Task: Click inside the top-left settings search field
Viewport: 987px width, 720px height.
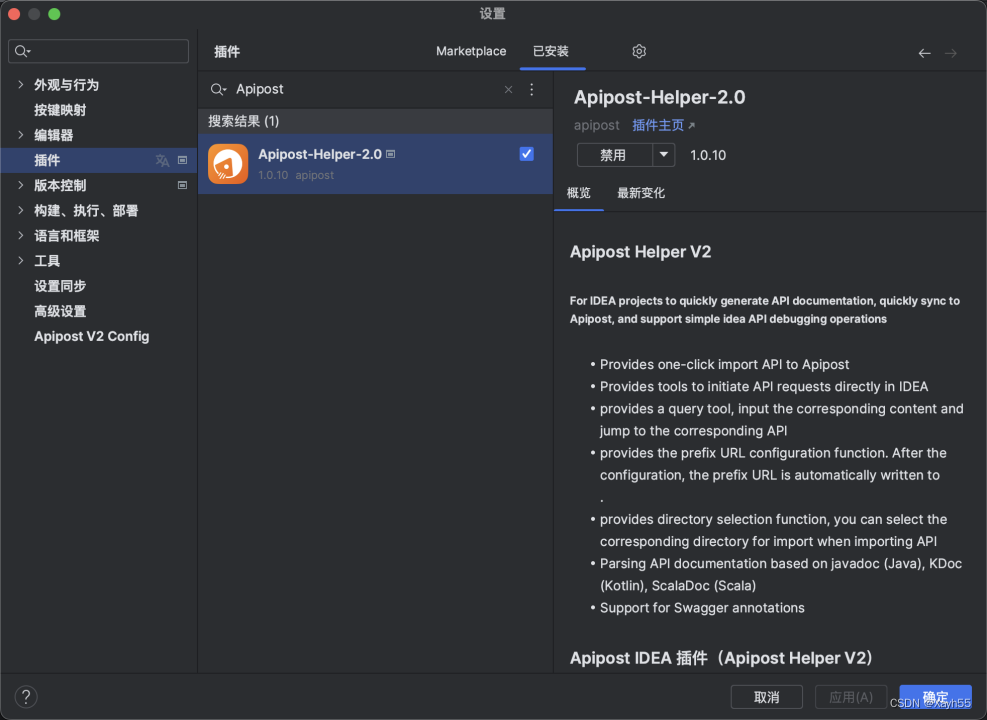Action: [x=98, y=50]
